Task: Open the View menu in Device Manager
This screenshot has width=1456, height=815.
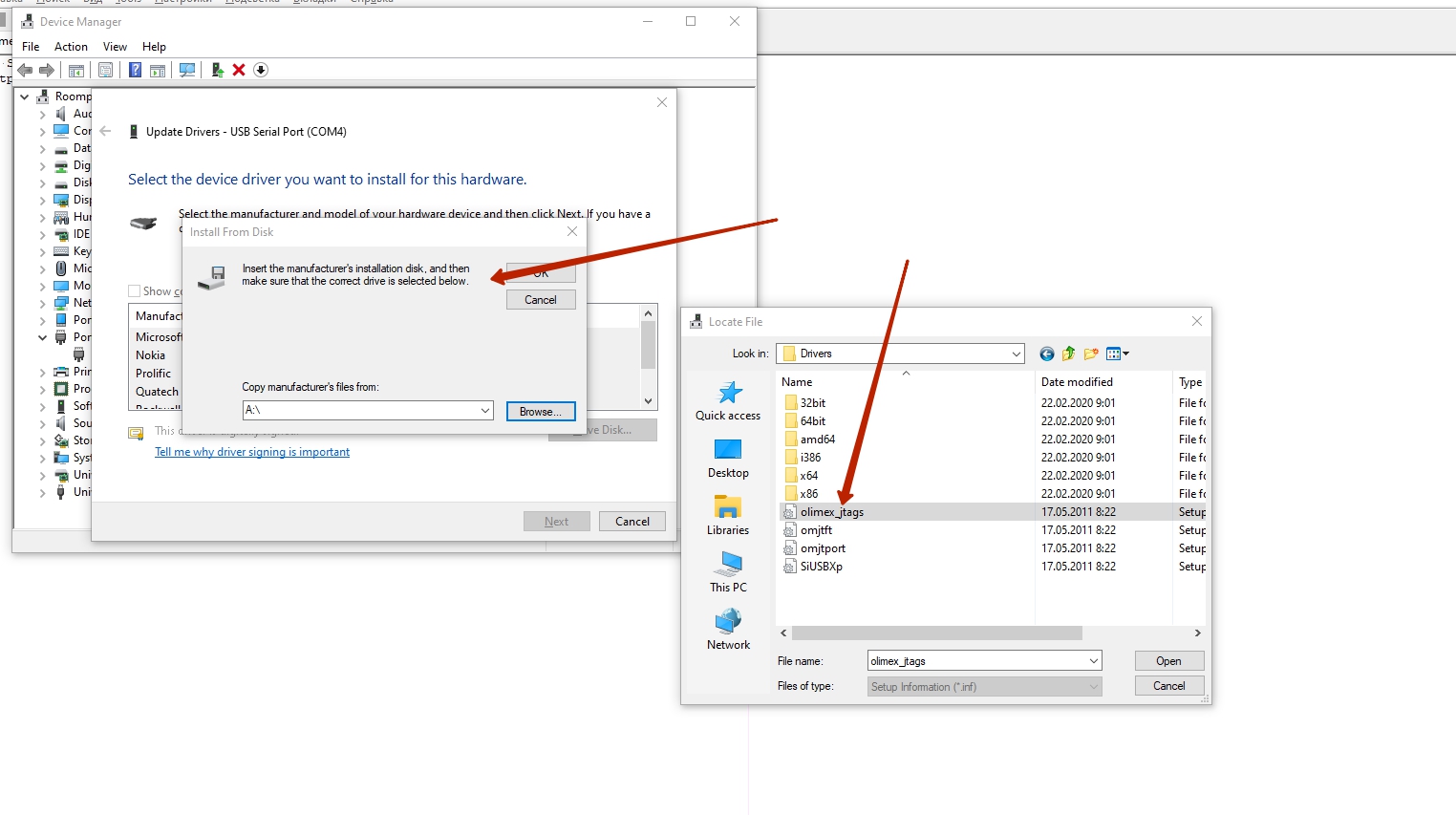Action: (x=115, y=47)
